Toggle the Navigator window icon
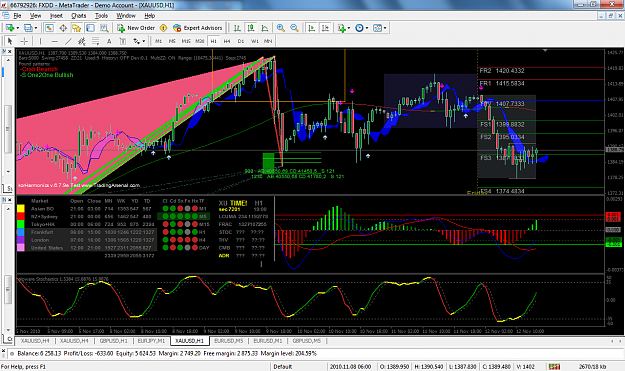 point(77,28)
